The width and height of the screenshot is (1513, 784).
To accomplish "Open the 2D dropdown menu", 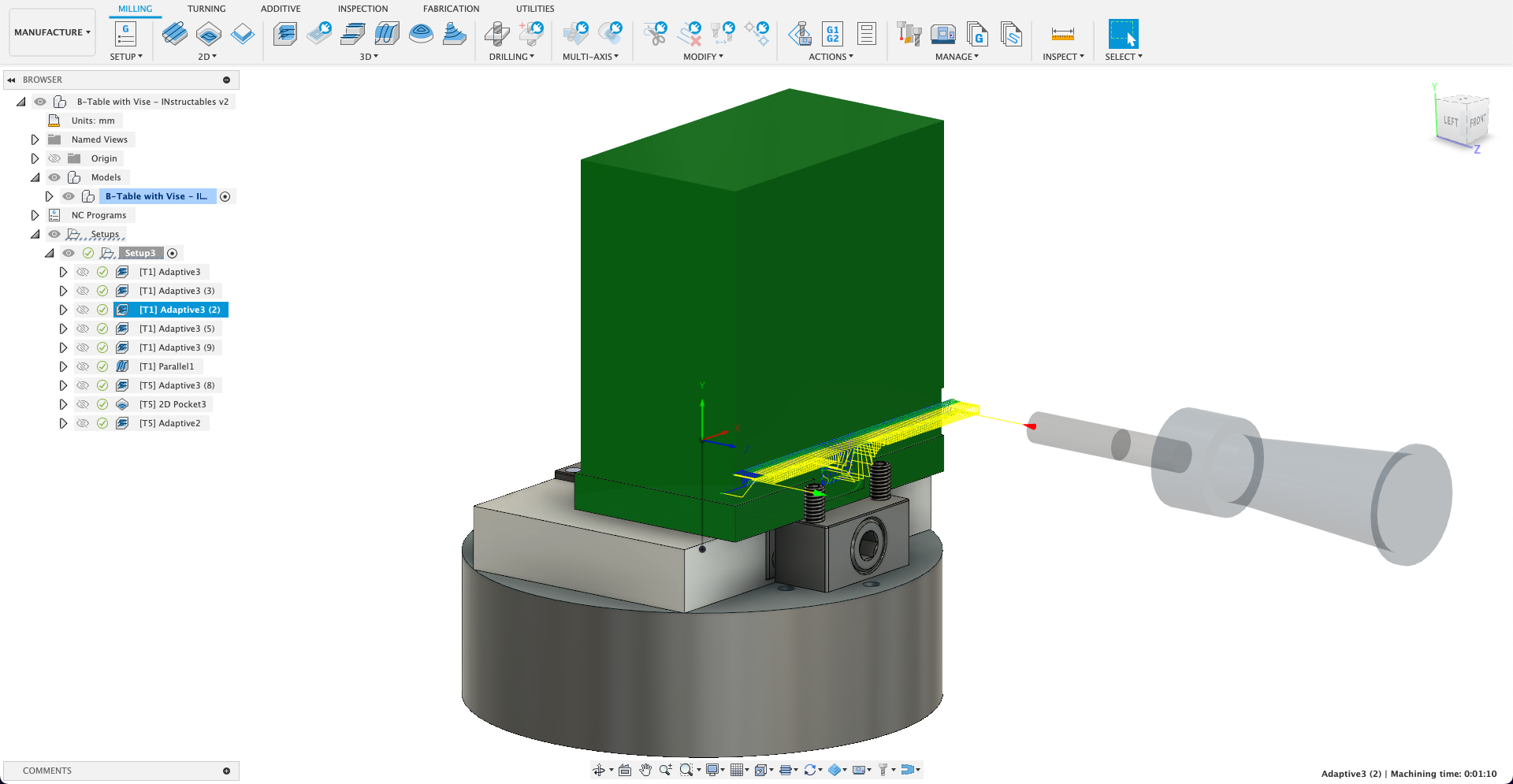I will [207, 57].
